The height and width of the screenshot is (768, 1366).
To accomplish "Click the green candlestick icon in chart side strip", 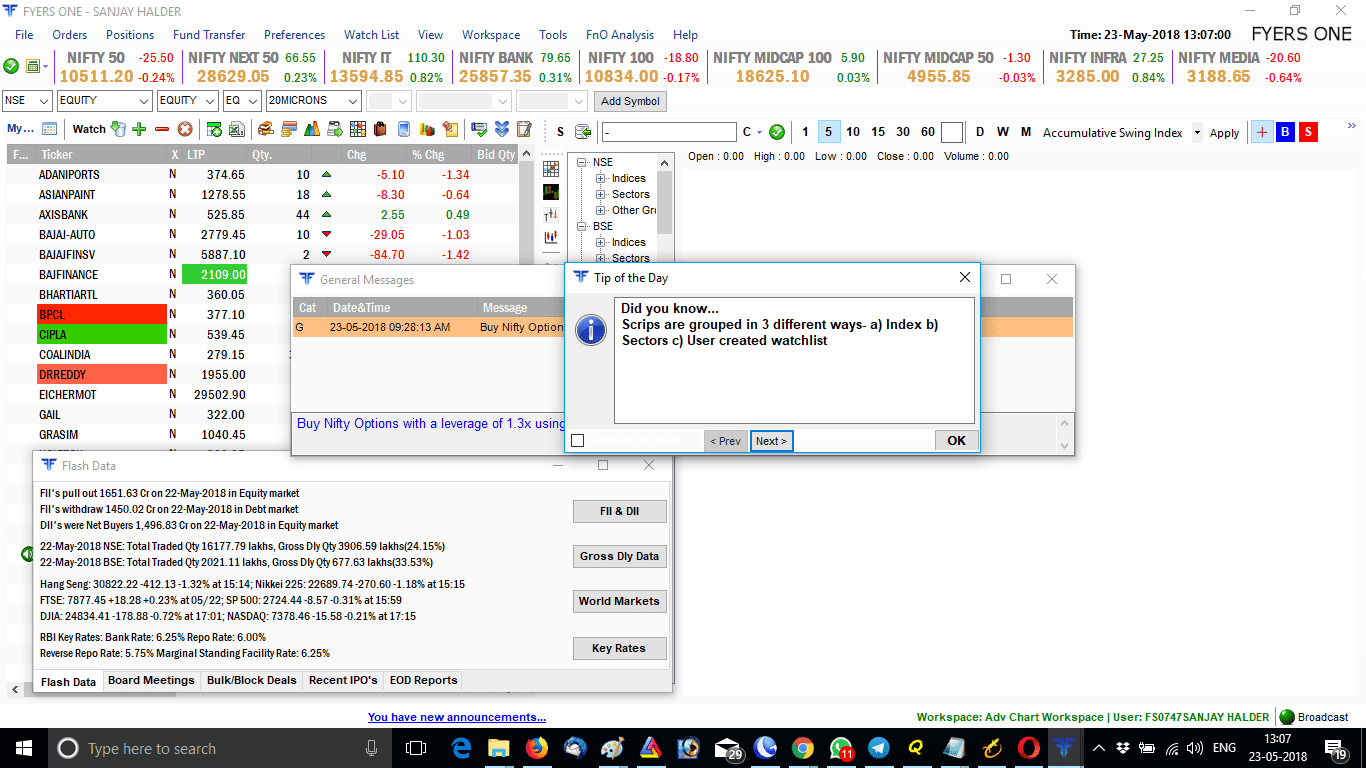I will click(551, 191).
